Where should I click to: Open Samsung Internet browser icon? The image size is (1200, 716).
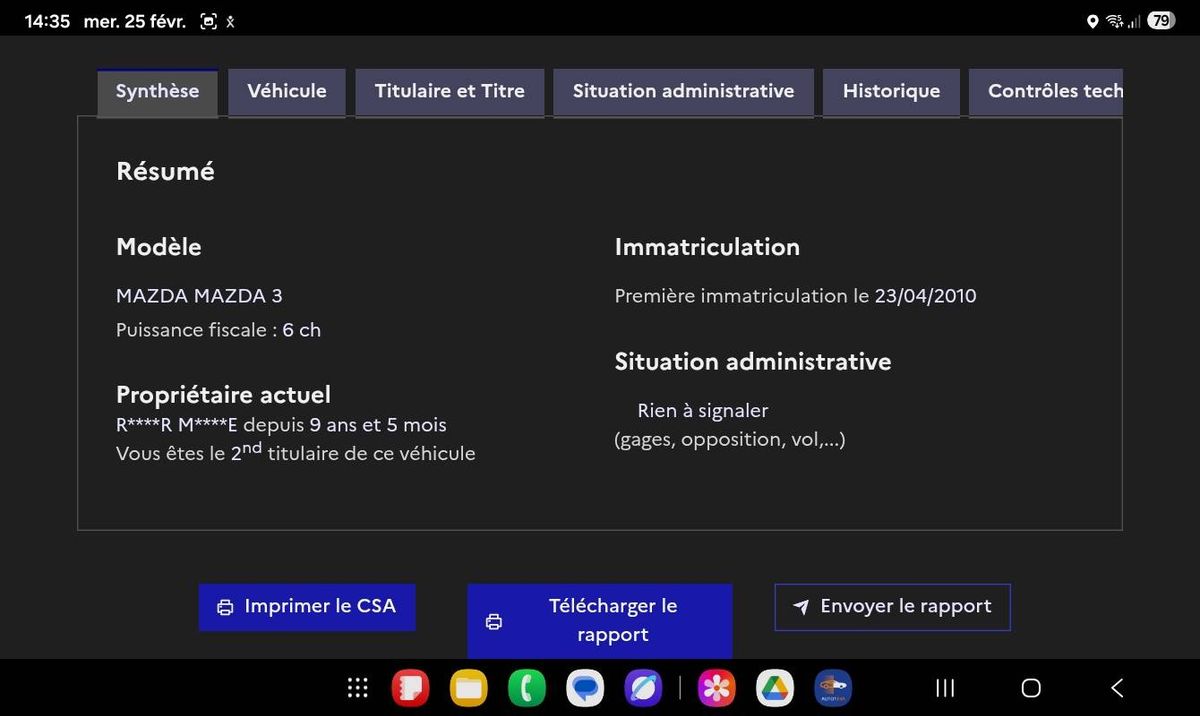(642, 688)
